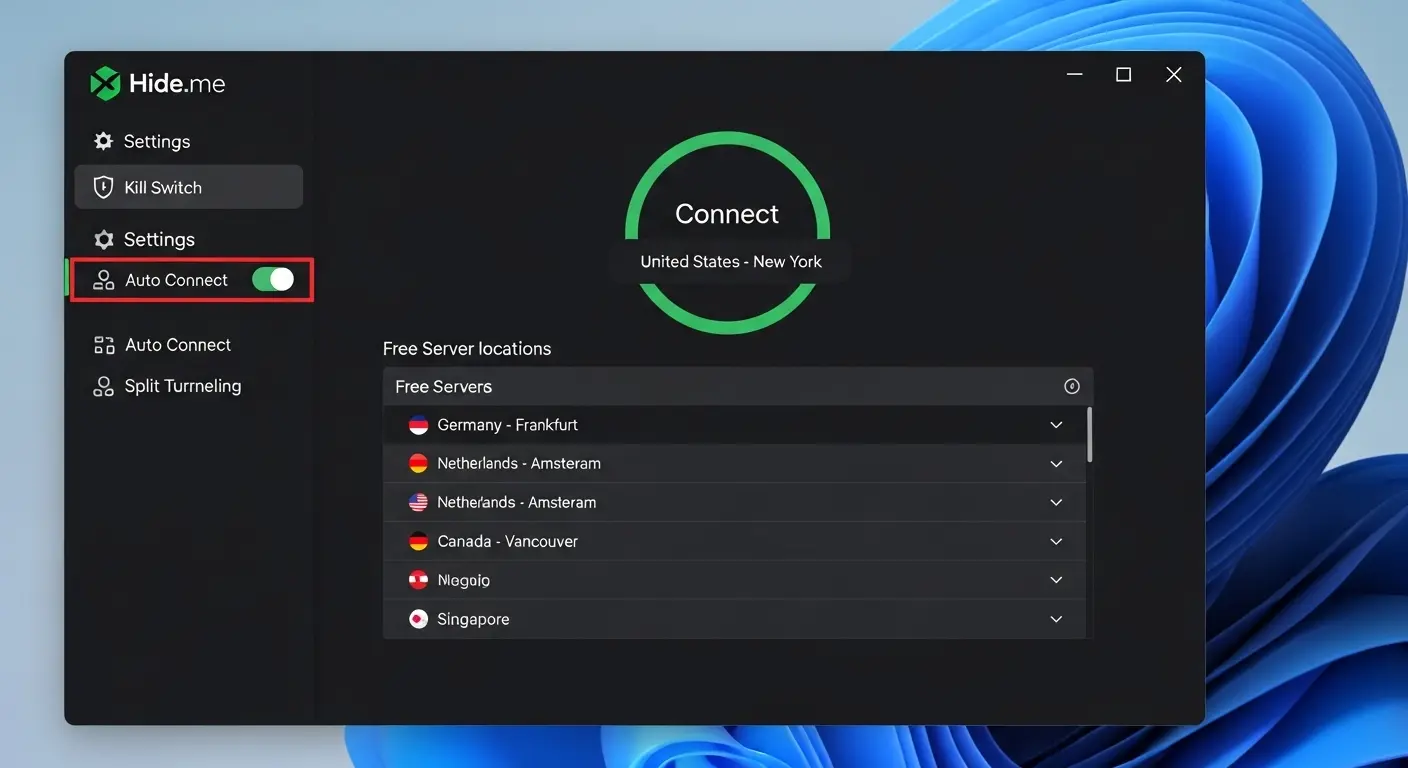Open the Kill Switch menu label

[x=163, y=187]
